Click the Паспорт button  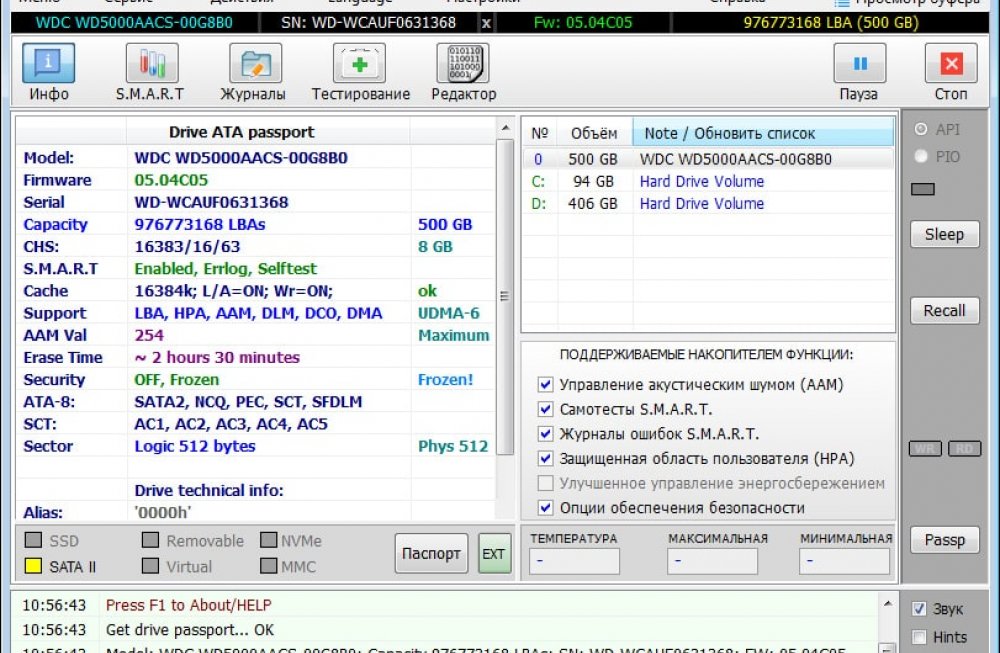[431, 554]
